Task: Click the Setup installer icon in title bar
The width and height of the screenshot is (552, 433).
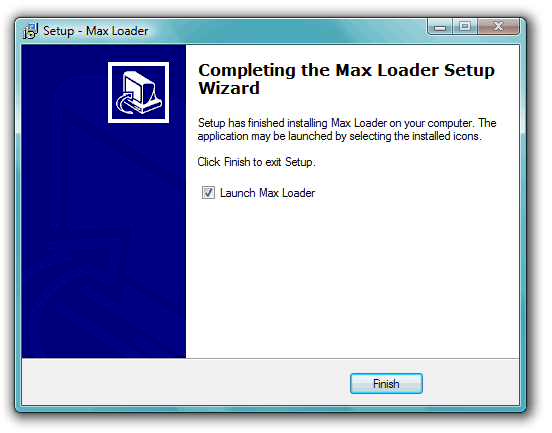Action: [30, 31]
